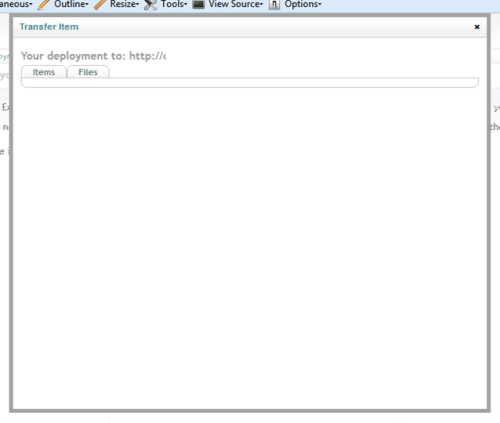The height and width of the screenshot is (423, 500).
Task: Expand the dropdown arrow after Resize
Action: (x=137, y=5)
